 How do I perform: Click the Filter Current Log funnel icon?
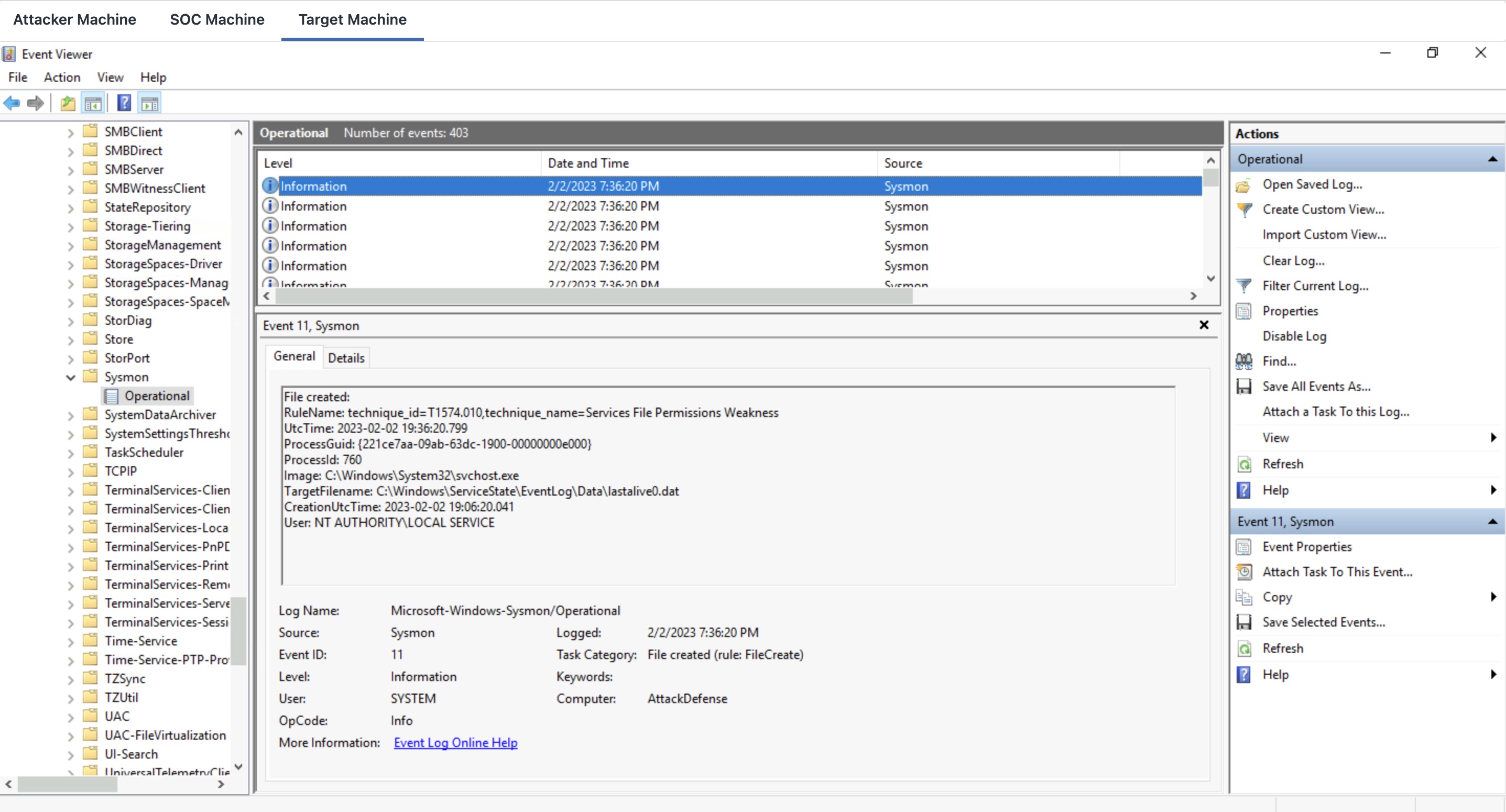[x=1243, y=286]
